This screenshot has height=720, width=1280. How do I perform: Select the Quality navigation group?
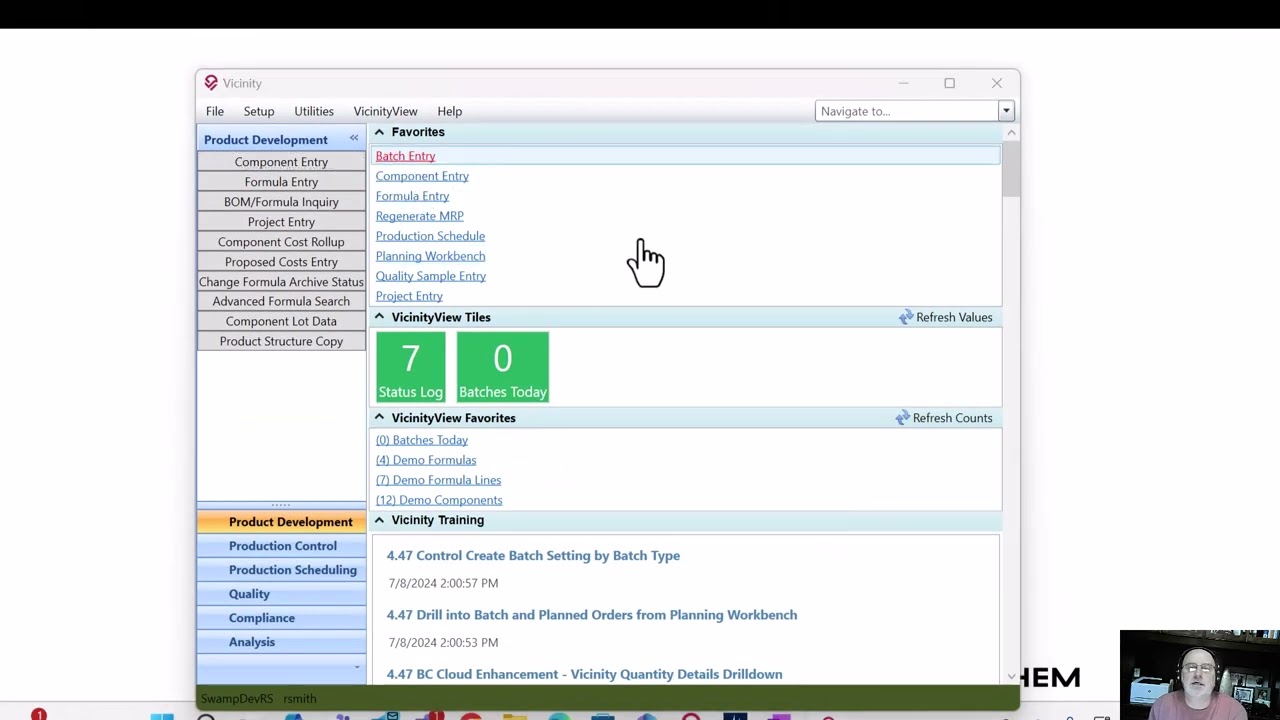pos(282,594)
